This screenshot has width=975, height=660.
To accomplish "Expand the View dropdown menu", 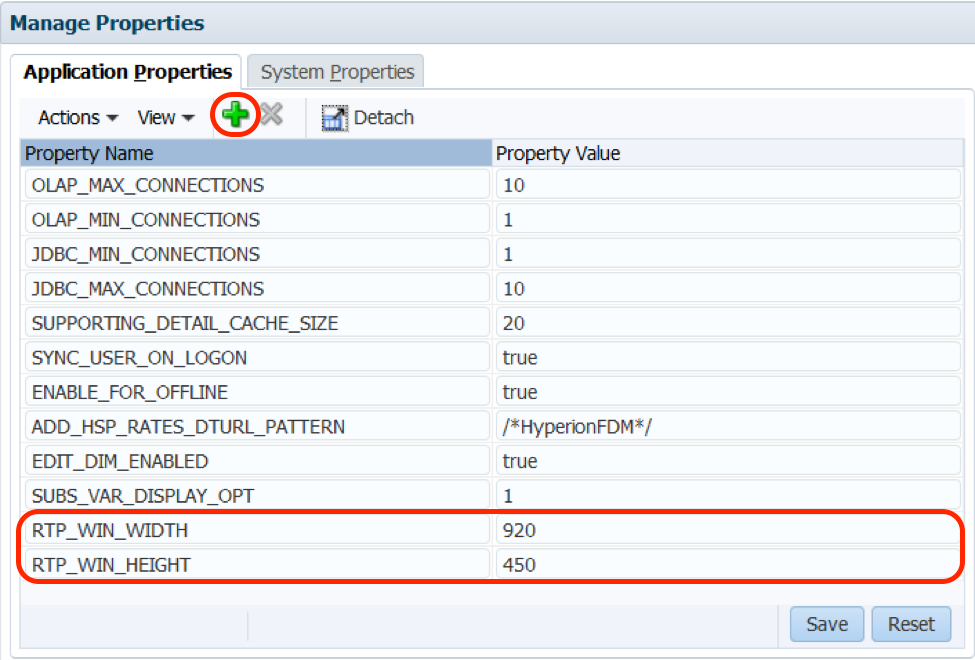I will tap(165, 118).
